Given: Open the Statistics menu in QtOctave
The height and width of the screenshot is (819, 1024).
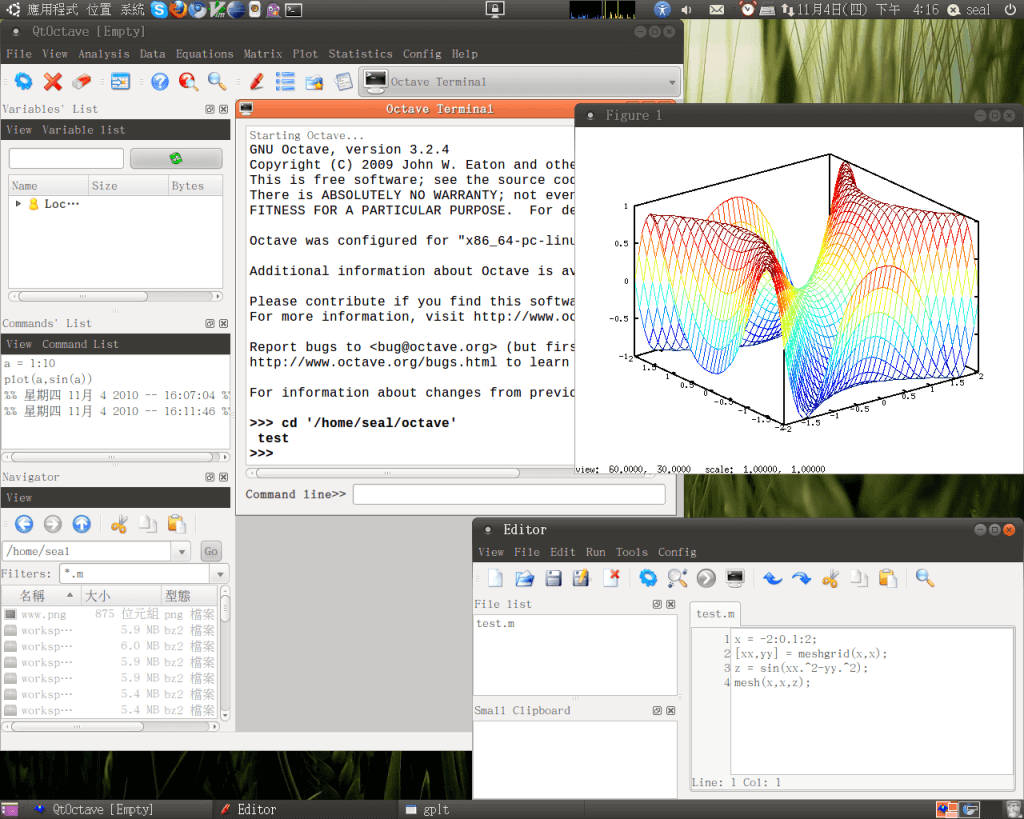Looking at the screenshot, I should [x=360, y=54].
